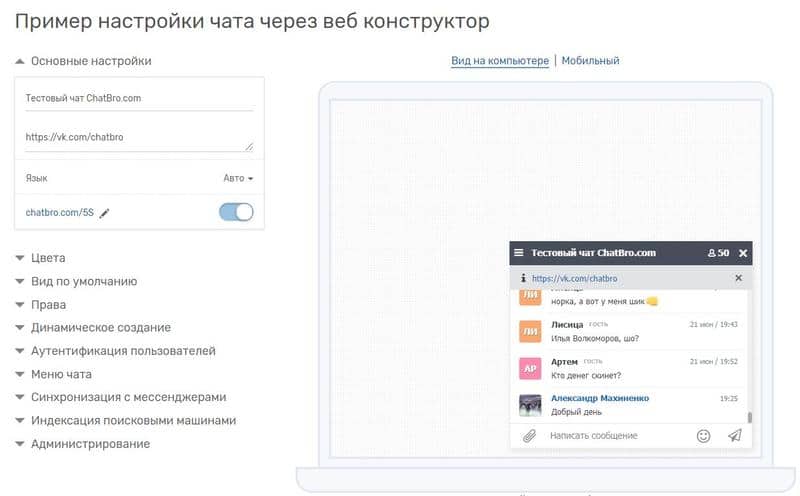
Task: Close the chat widget with the X icon
Action: tap(743, 253)
